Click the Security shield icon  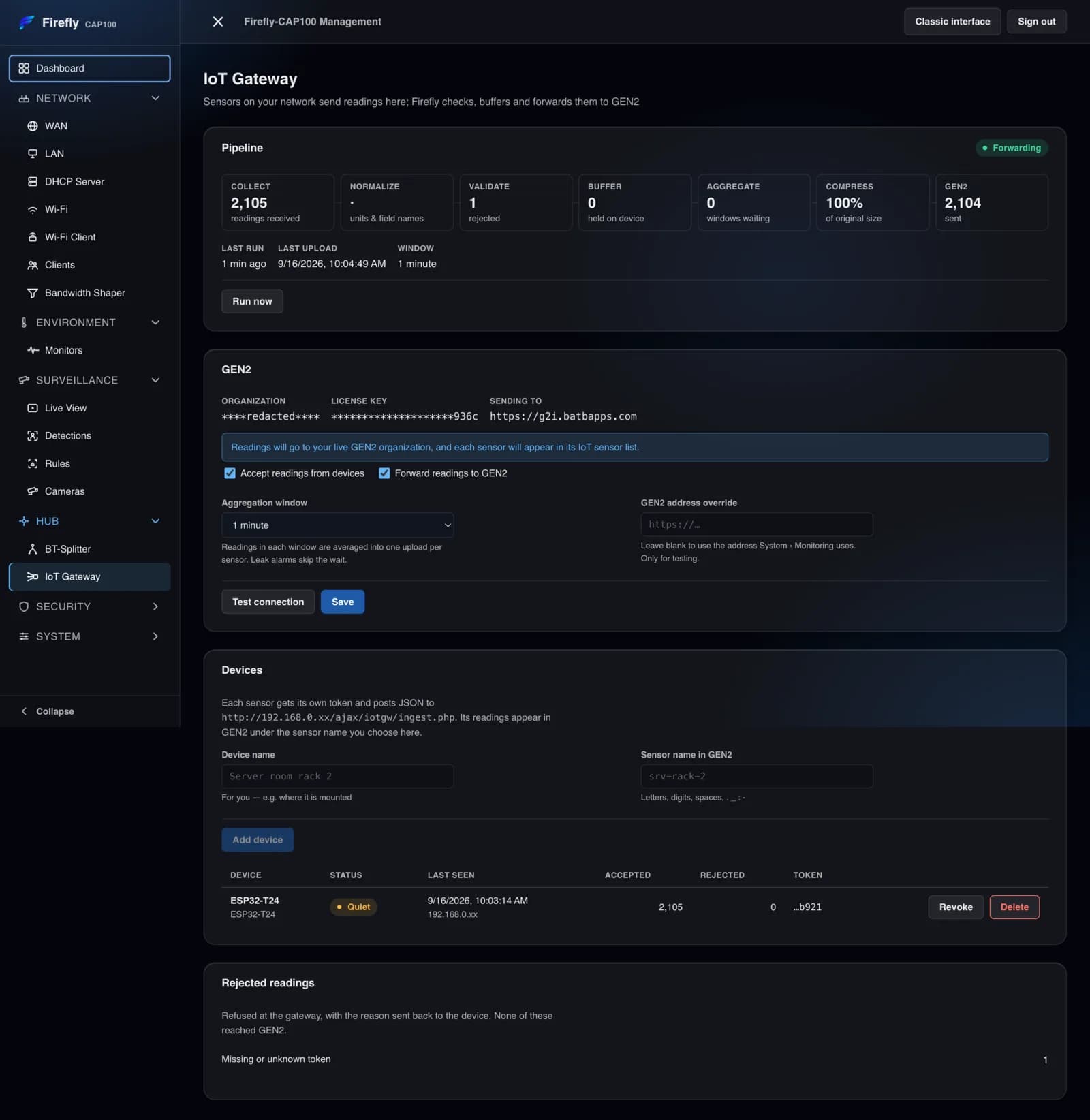click(x=24, y=606)
